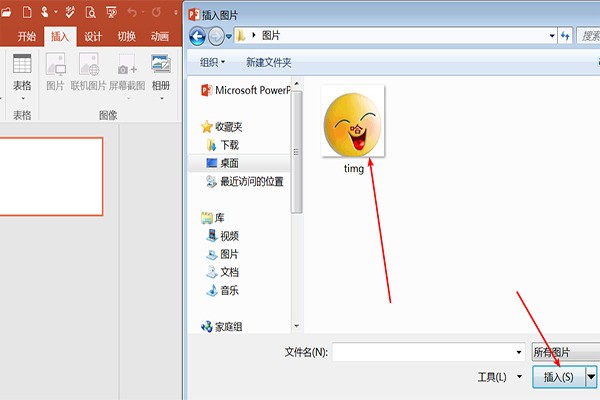600x400 pixels.
Task: Click the 新建文件夹 (New Folder) button
Action: pyautogui.click(x=269, y=62)
